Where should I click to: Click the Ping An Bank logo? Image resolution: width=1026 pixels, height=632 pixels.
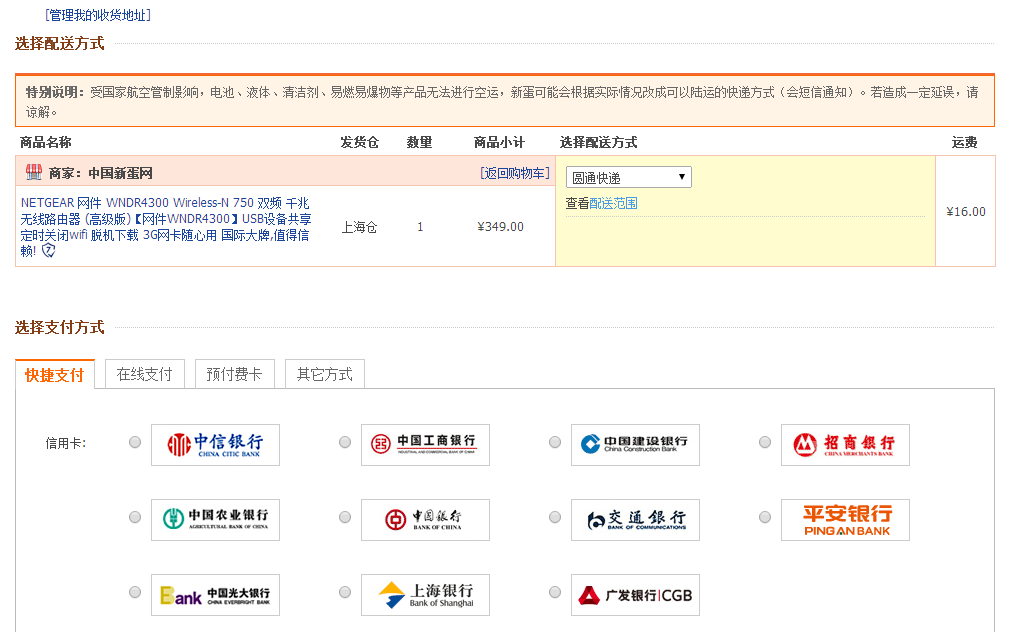coord(845,519)
